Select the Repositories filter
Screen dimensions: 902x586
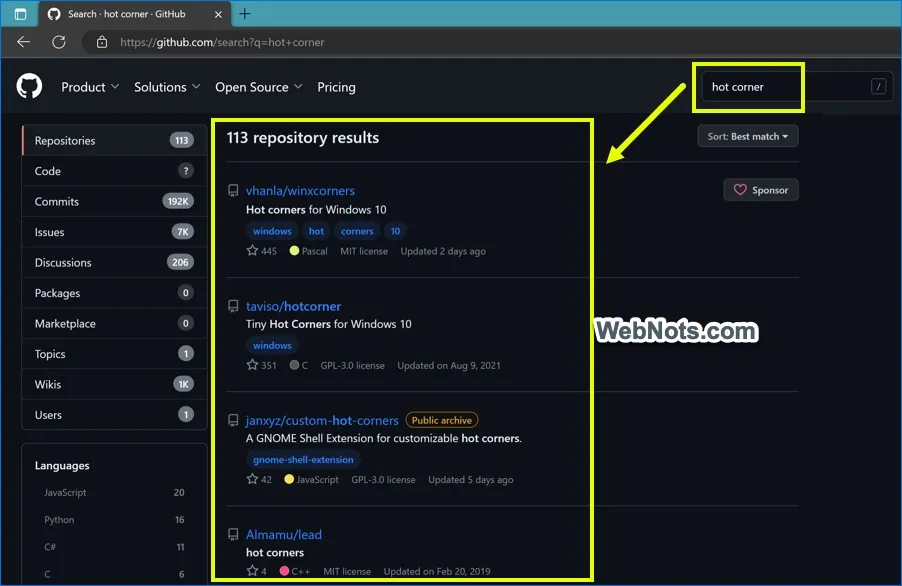114,140
